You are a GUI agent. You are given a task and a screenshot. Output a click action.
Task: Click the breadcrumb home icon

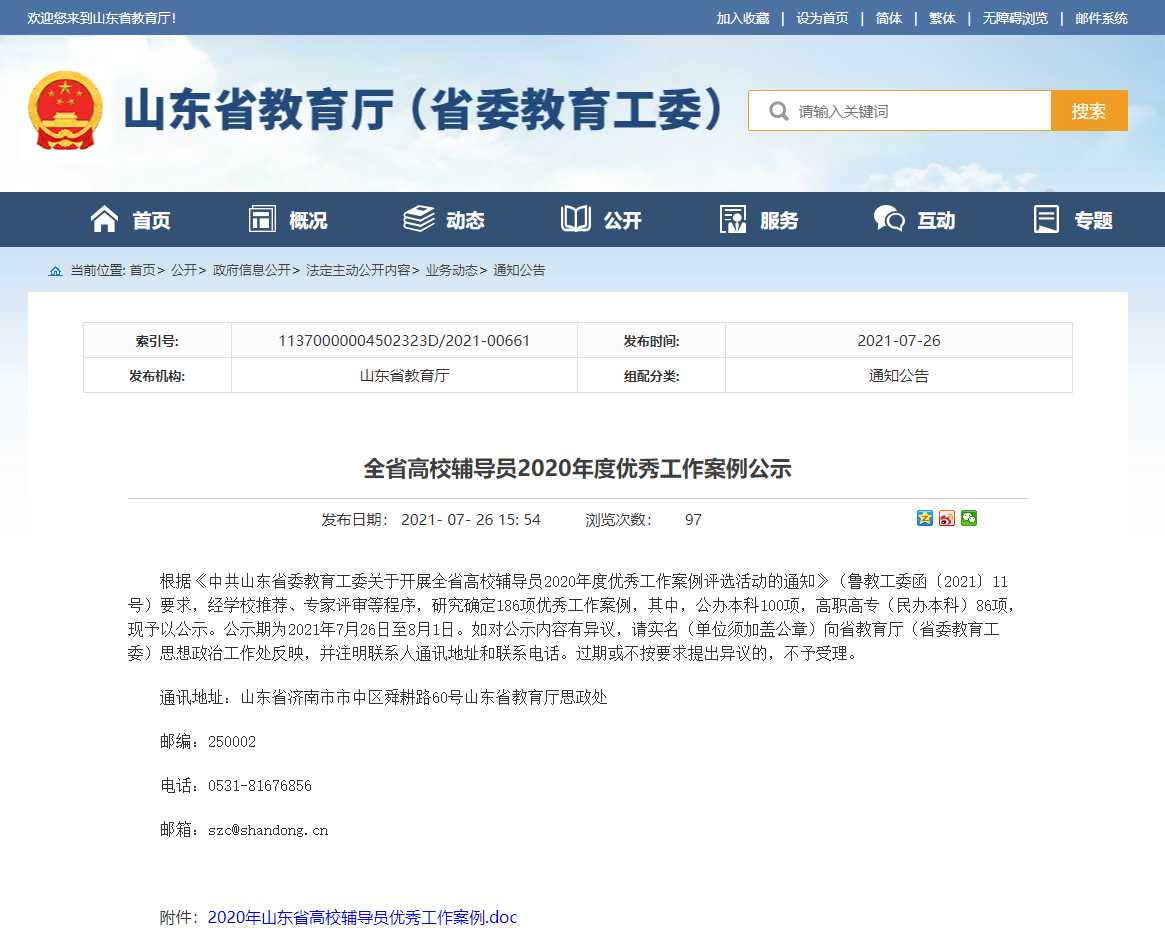coord(55,270)
